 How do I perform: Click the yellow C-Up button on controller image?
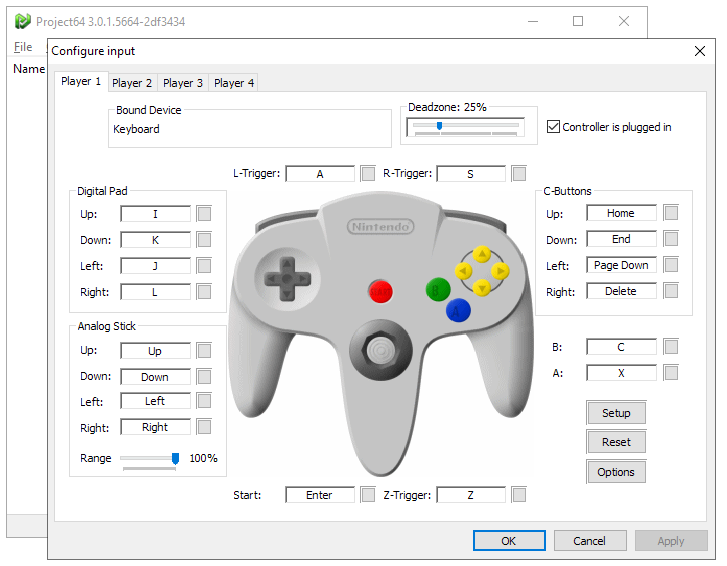tap(482, 254)
